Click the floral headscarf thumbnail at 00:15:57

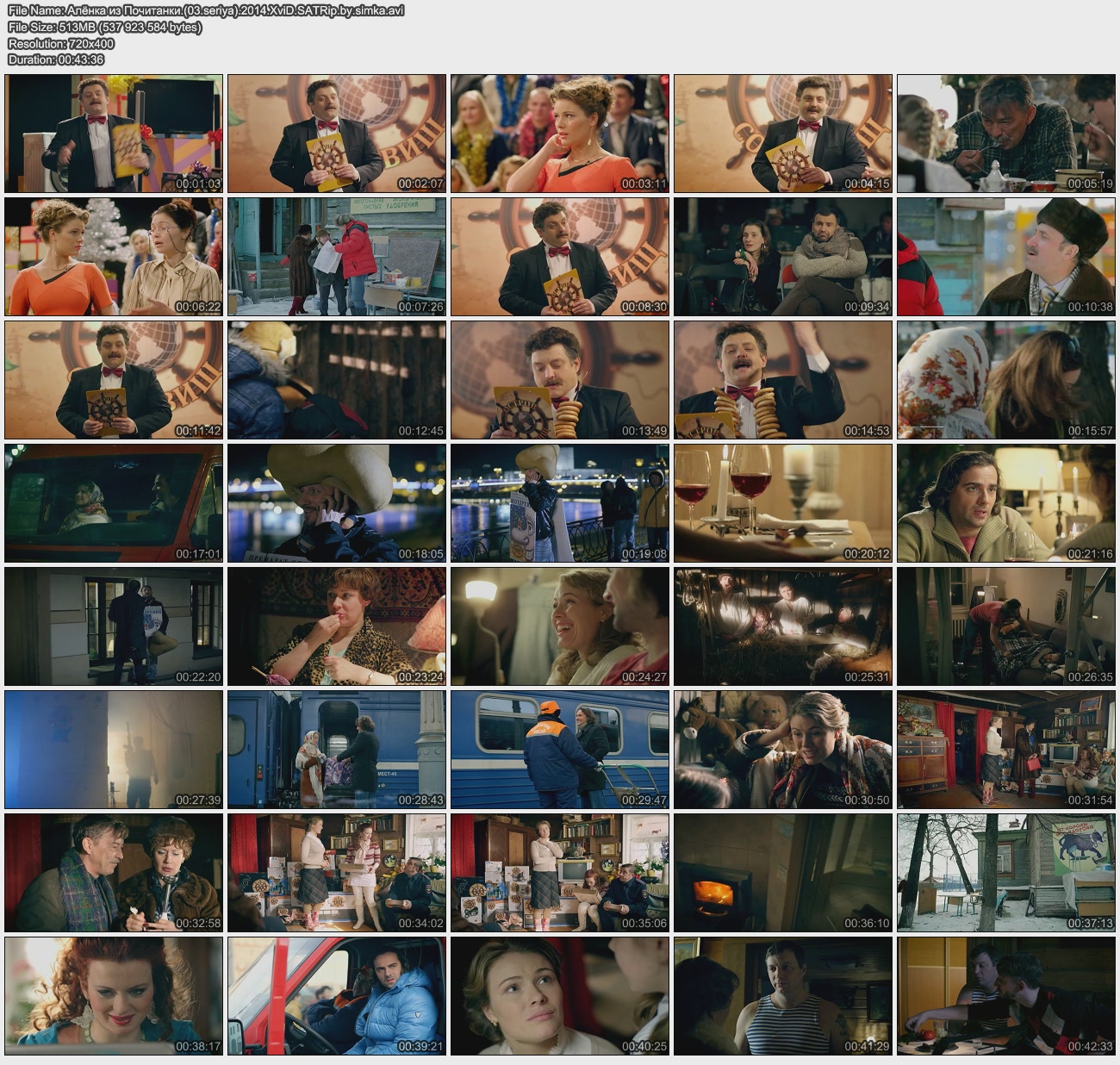pos(1005,380)
